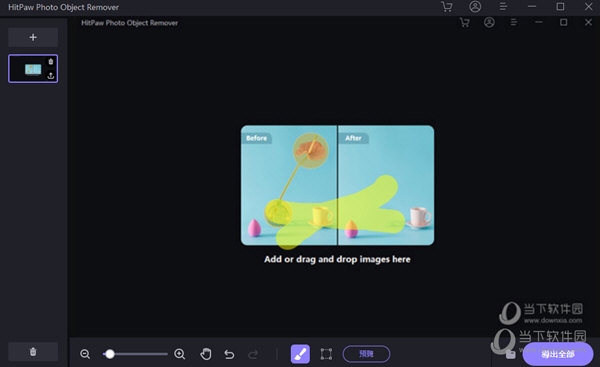Minimize the inner HitPaw window

539,22
